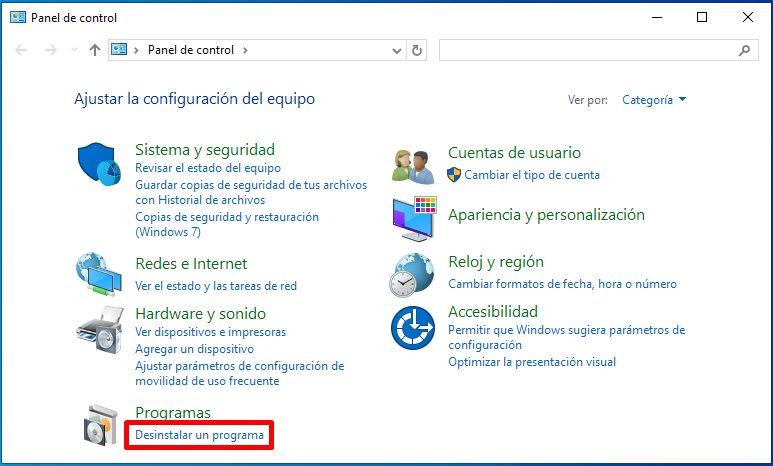Open the Cuentas de usuario people icon
The width and height of the screenshot is (773, 466).
click(x=413, y=166)
